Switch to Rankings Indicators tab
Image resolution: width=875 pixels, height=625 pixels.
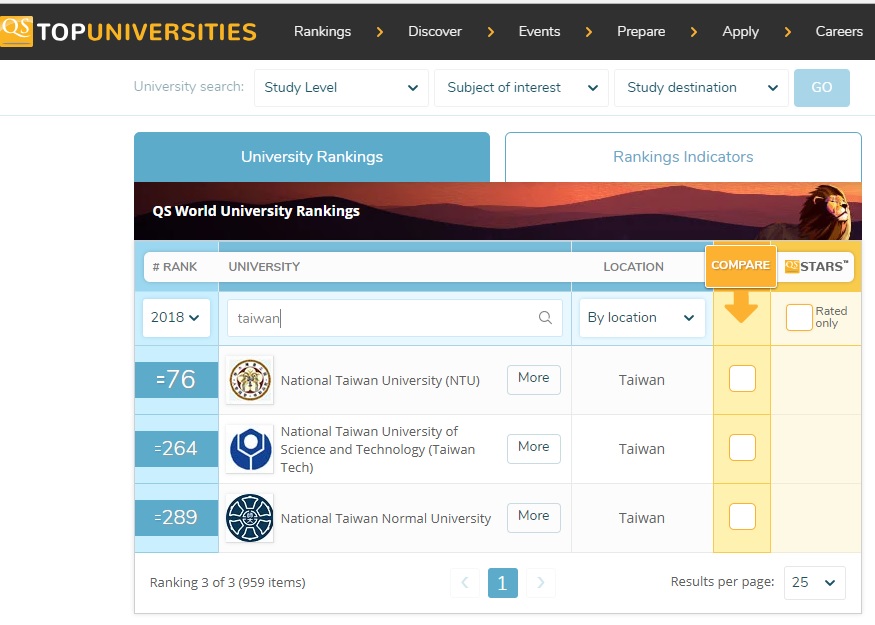[x=683, y=157]
